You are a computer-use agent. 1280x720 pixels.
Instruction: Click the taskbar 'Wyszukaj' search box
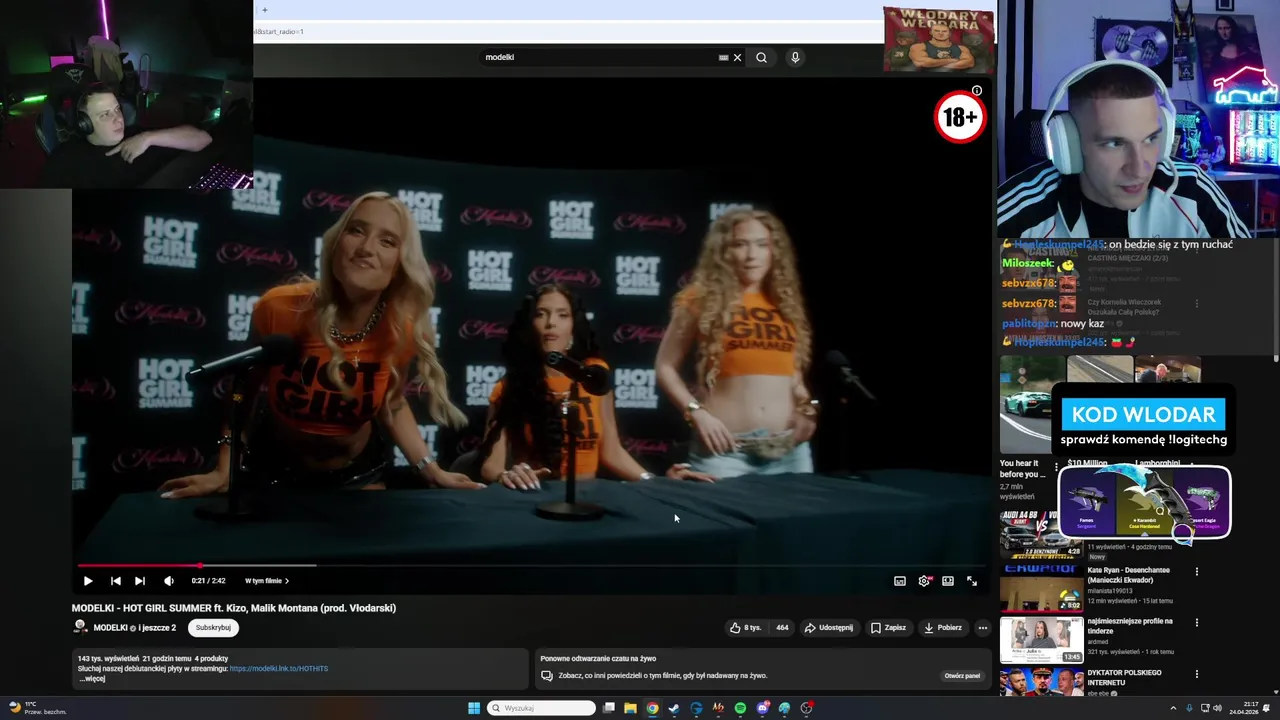541,708
